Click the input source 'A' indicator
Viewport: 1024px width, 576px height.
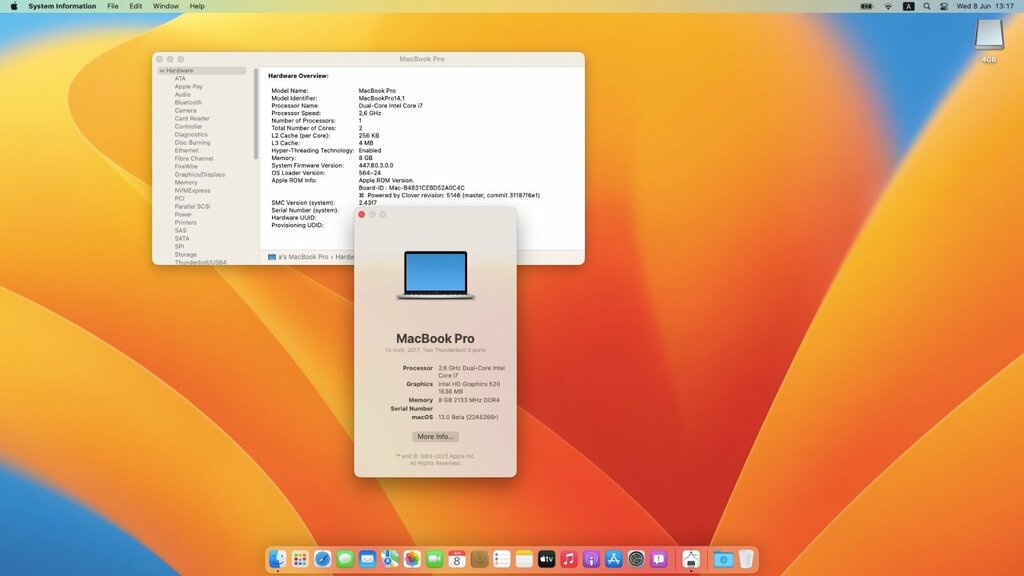(x=909, y=6)
